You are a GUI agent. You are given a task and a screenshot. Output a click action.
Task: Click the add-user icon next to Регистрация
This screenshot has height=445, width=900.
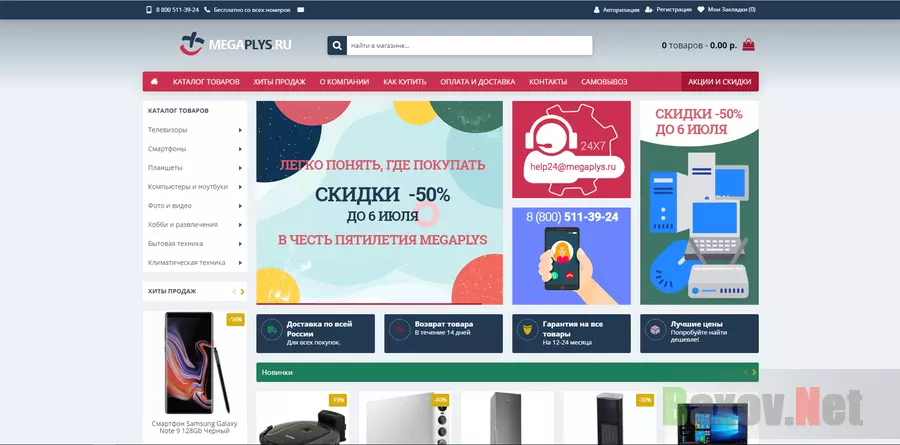(649, 10)
